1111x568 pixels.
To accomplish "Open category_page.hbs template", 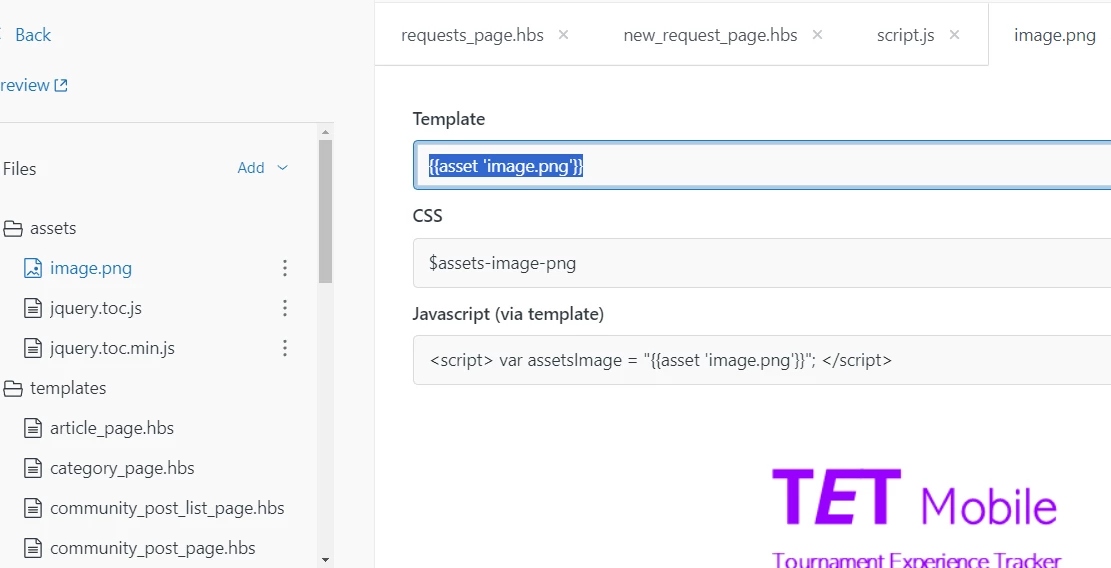I will click(122, 468).
